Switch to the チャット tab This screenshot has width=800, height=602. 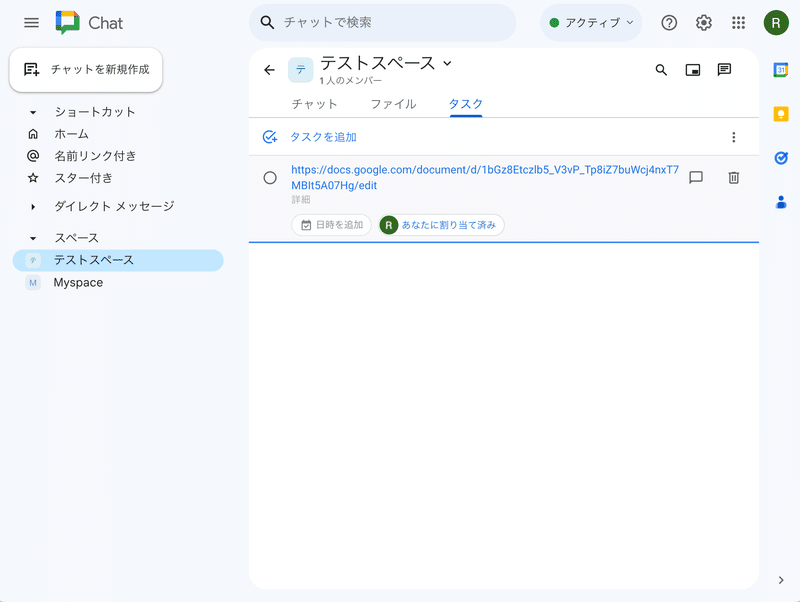point(314,104)
